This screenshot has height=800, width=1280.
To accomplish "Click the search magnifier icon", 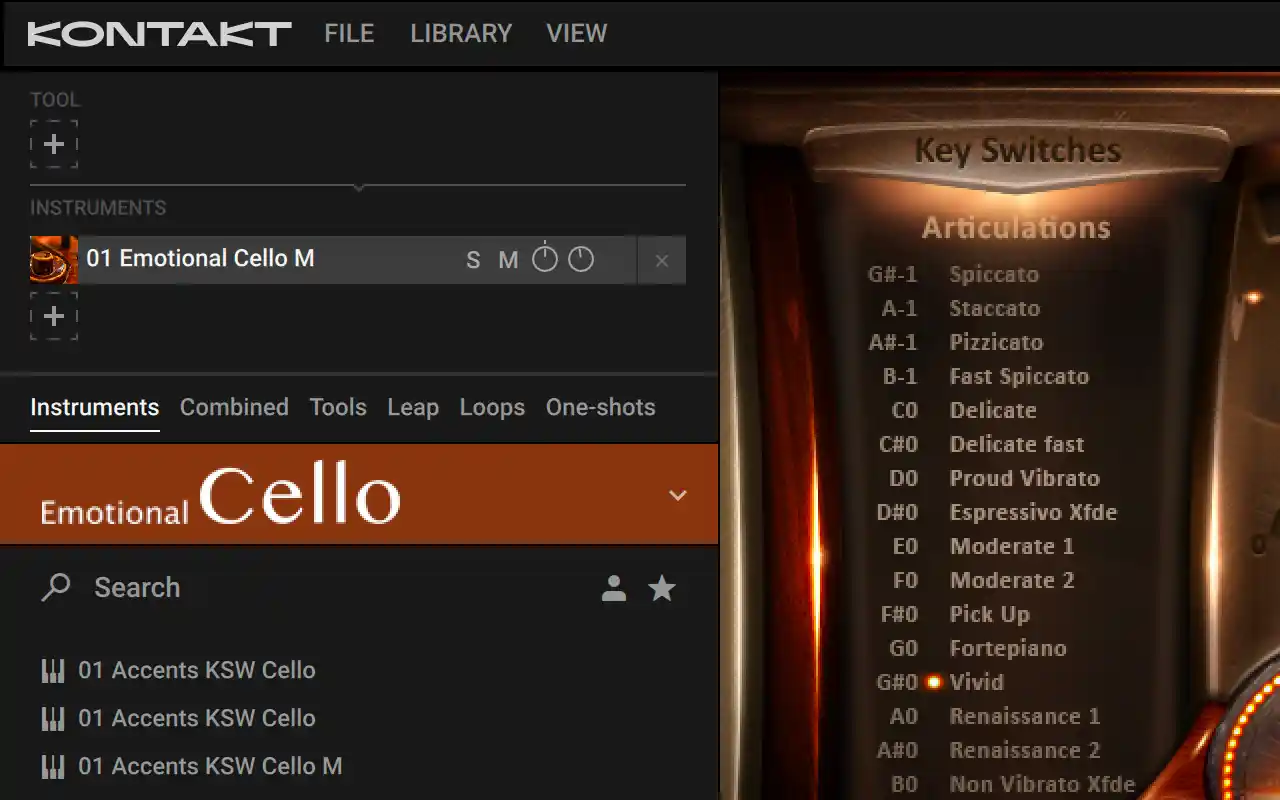I will point(56,587).
